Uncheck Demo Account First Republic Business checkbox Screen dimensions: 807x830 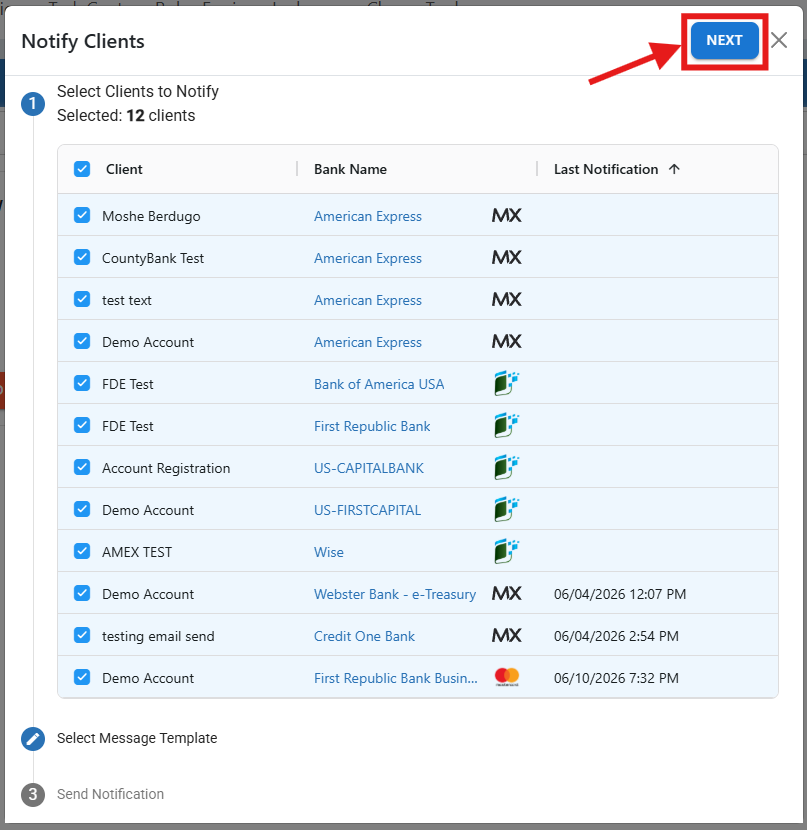tap(82, 677)
